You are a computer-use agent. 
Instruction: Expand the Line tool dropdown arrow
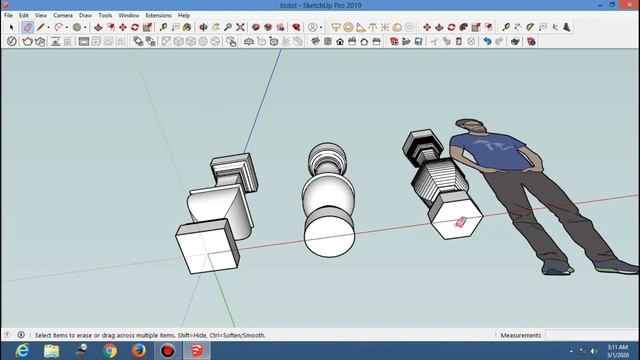point(48,27)
